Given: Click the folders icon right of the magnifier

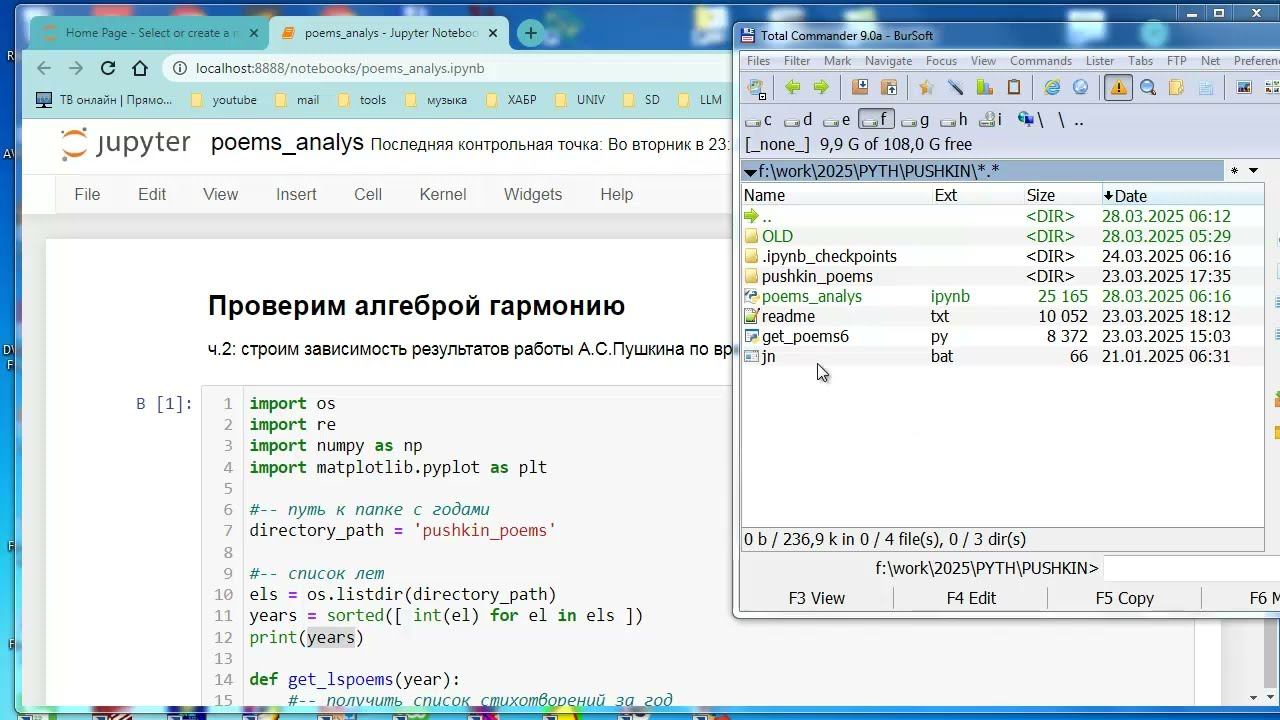Looking at the screenshot, I should click(1176, 88).
